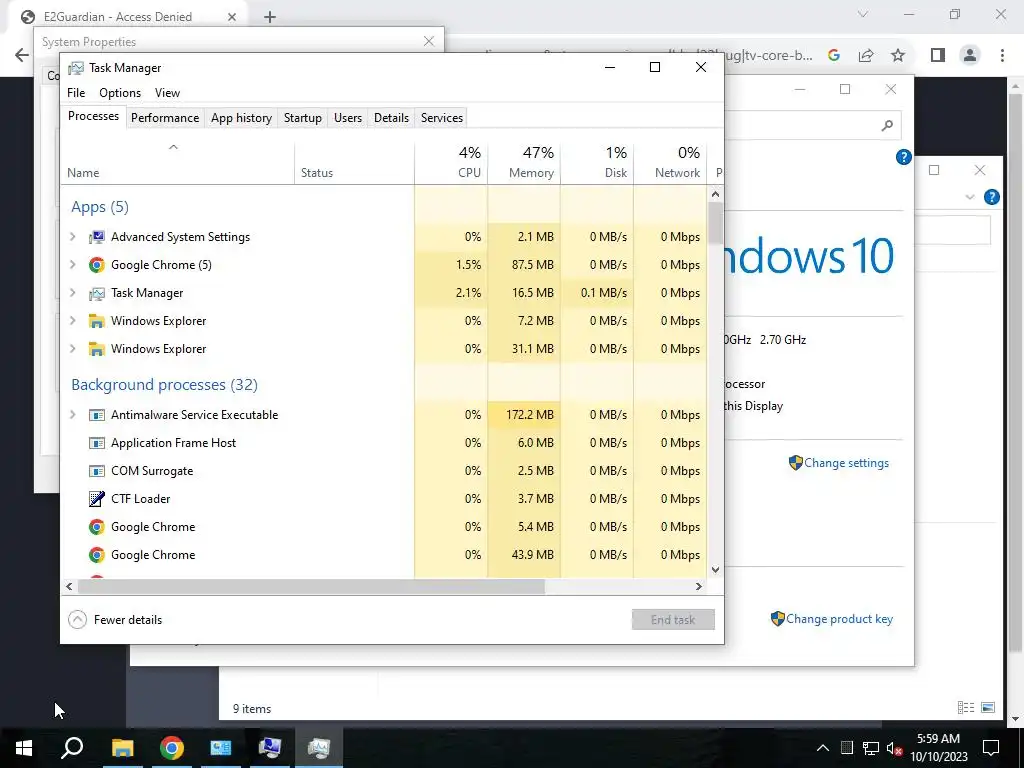
Task: Switch Explorer to details view
Action: tap(965, 707)
